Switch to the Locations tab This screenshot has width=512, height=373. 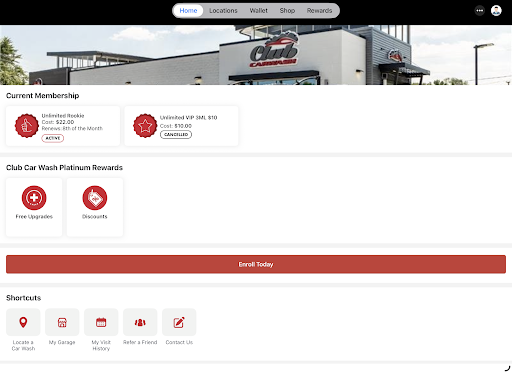click(223, 11)
